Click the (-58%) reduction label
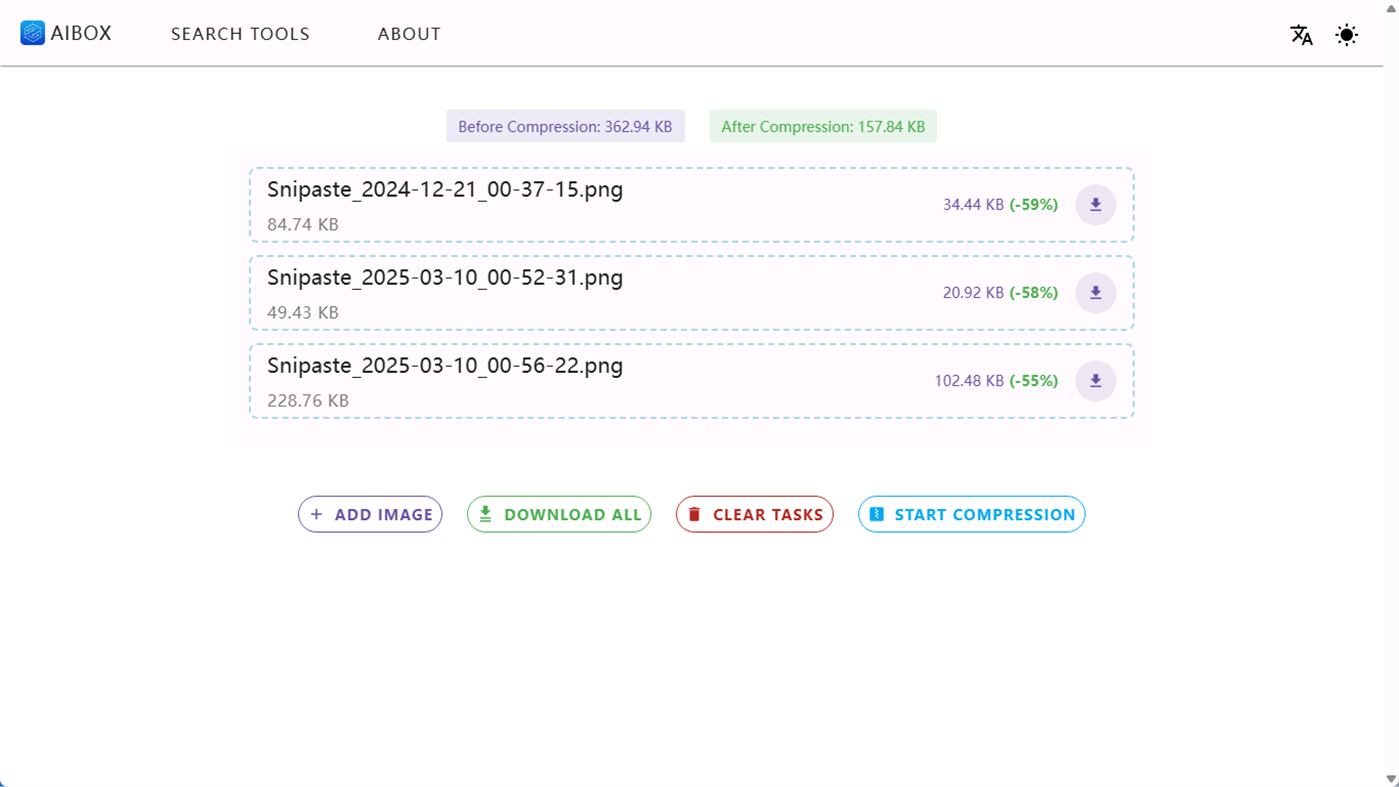Viewport: 1399px width, 787px height. click(1034, 293)
